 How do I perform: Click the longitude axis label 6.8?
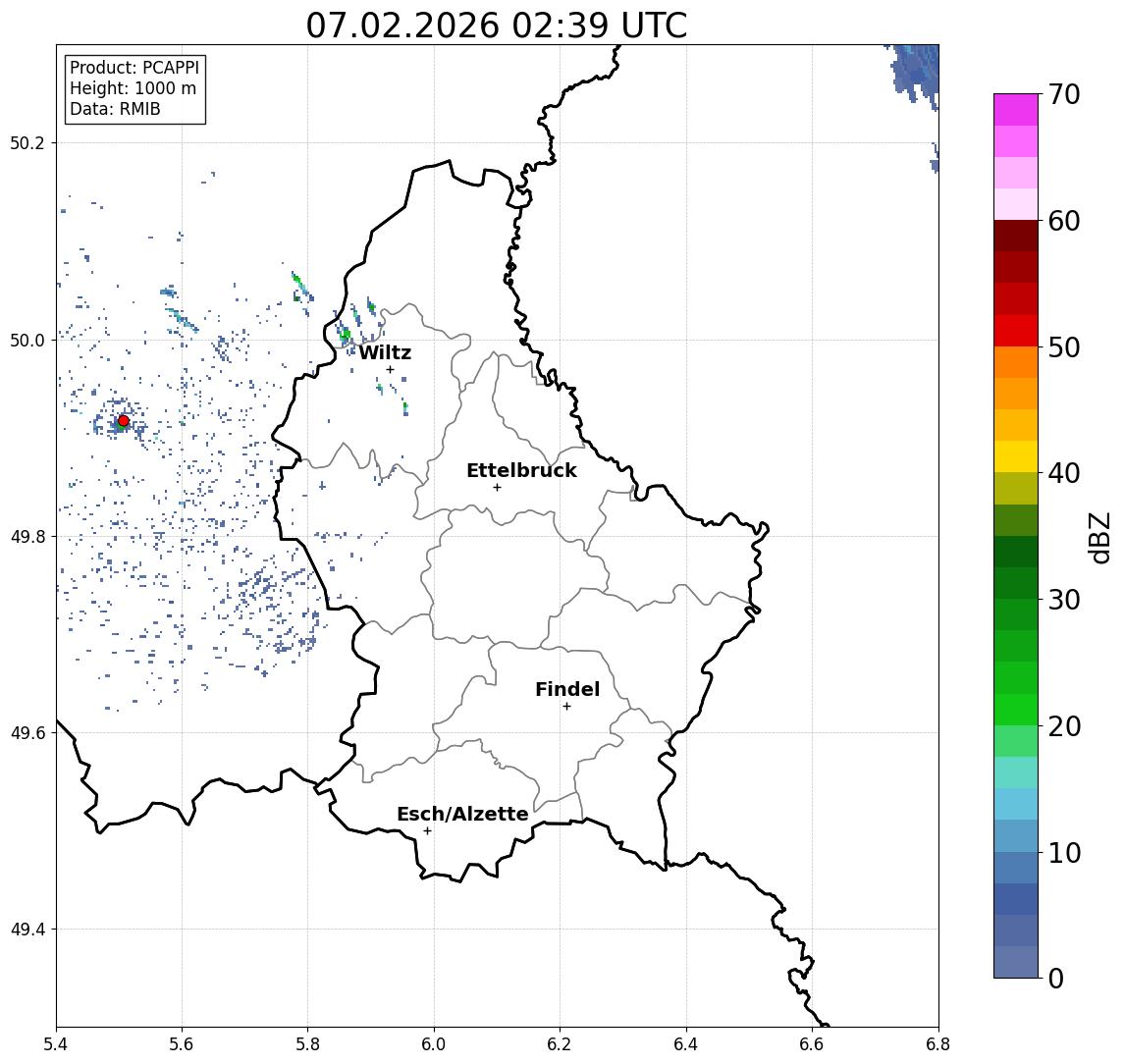(x=937, y=1044)
